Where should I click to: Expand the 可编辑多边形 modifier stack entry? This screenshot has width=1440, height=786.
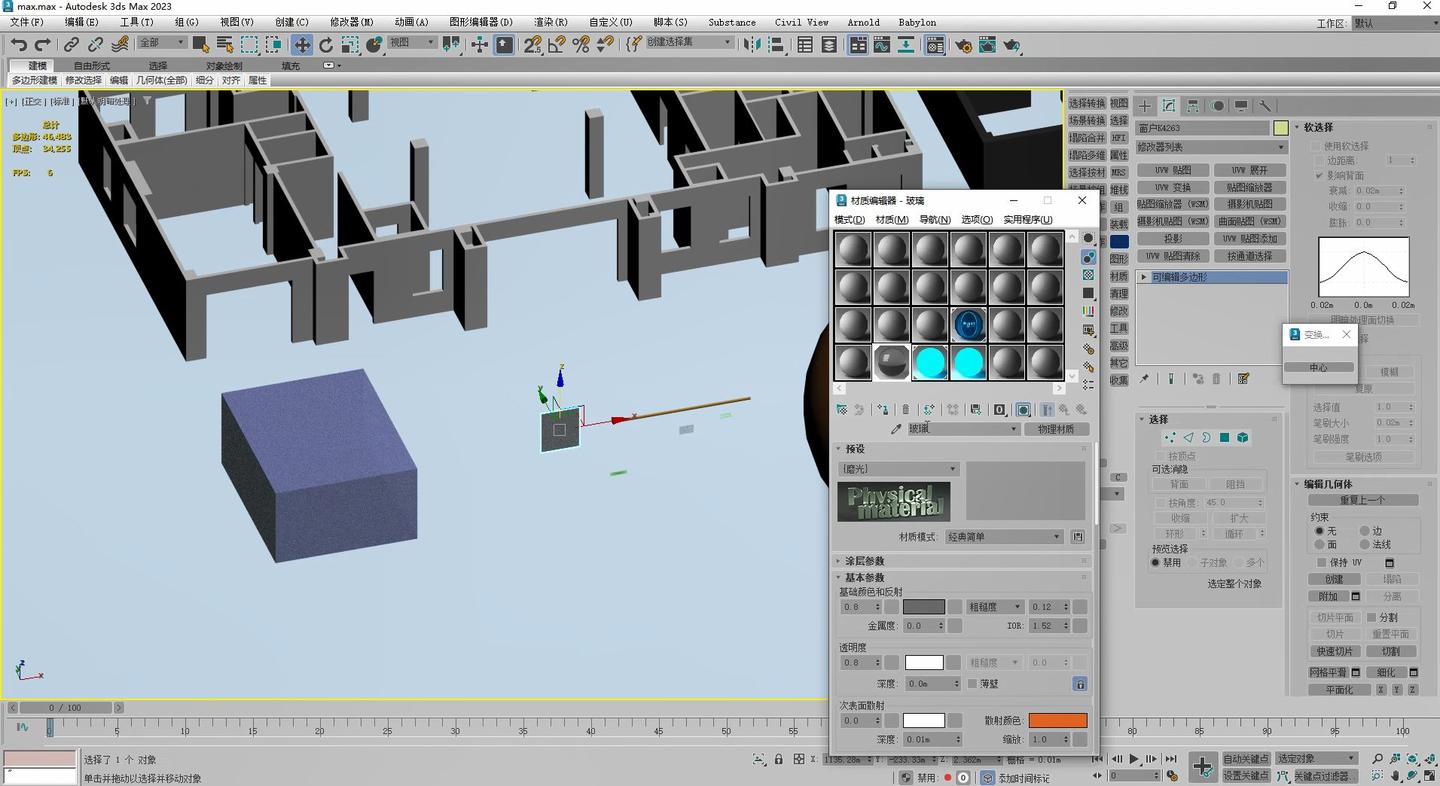pos(1144,277)
